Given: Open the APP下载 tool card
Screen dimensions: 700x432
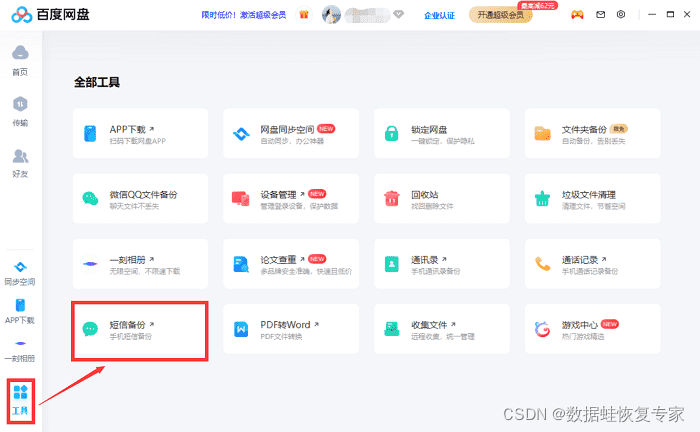Looking at the screenshot, I should 141,133.
